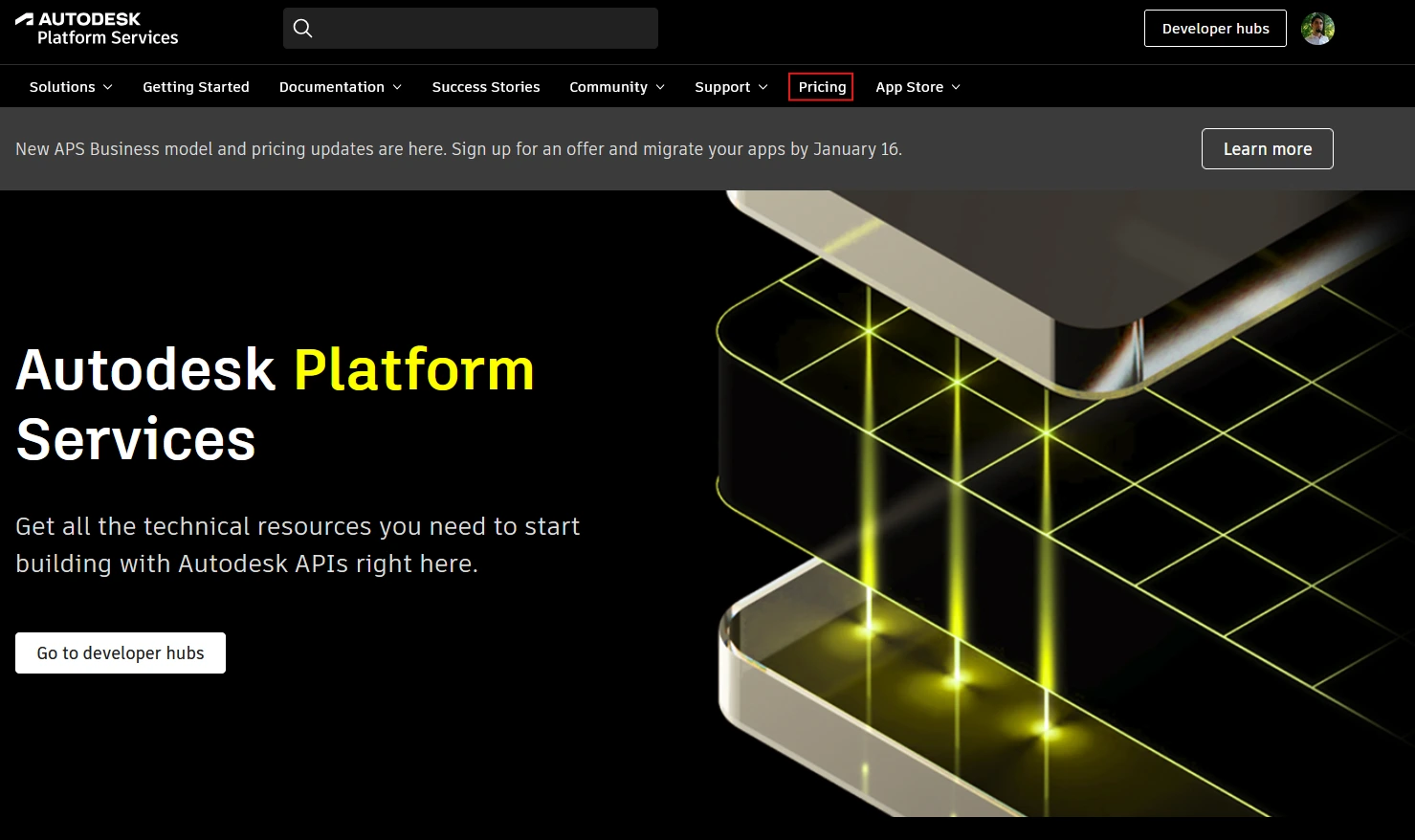Expand the Solutions dropdown menu
Screen dimensions: 1415x840
coord(70,87)
